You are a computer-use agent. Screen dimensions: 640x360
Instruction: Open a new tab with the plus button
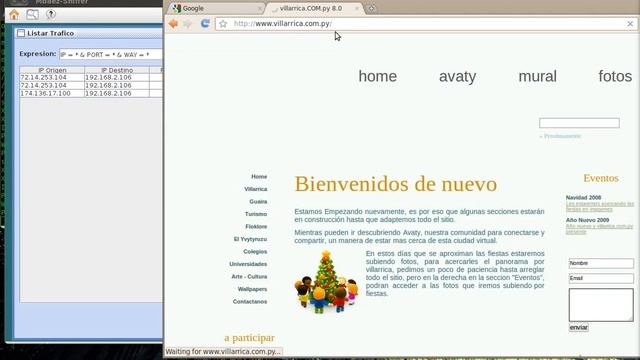tap(371, 8)
